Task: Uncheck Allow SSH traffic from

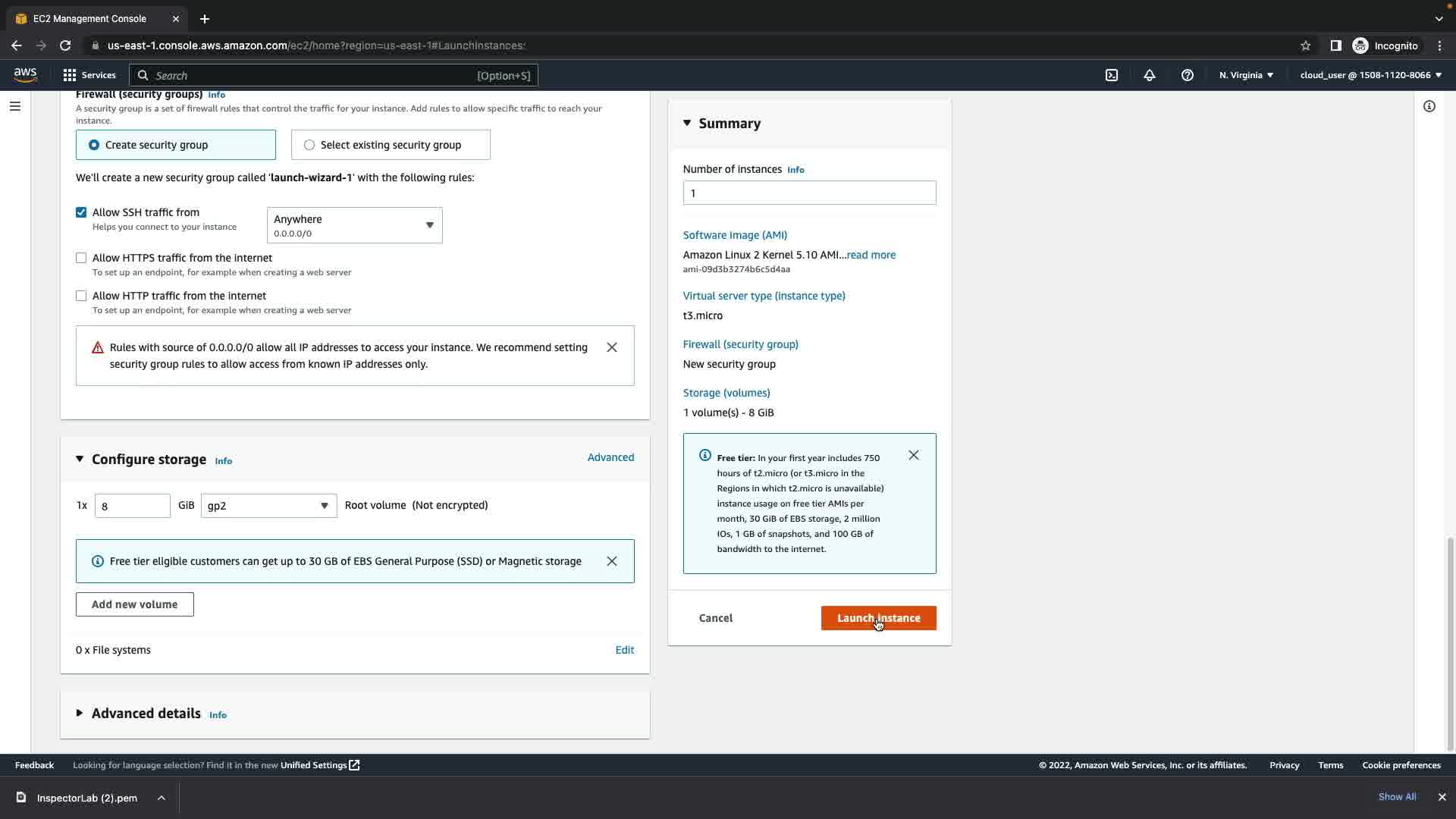Action: [x=81, y=212]
